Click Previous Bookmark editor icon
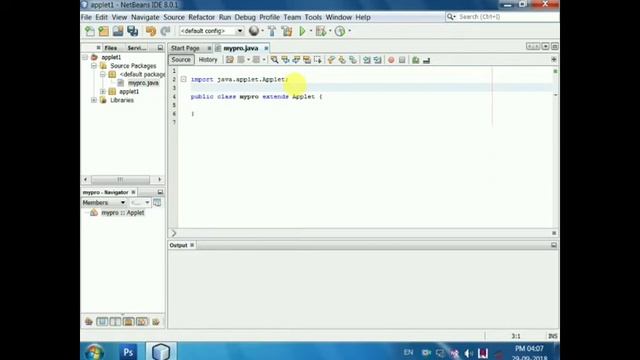This screenshot has height=360, width=640. (331, 60)
